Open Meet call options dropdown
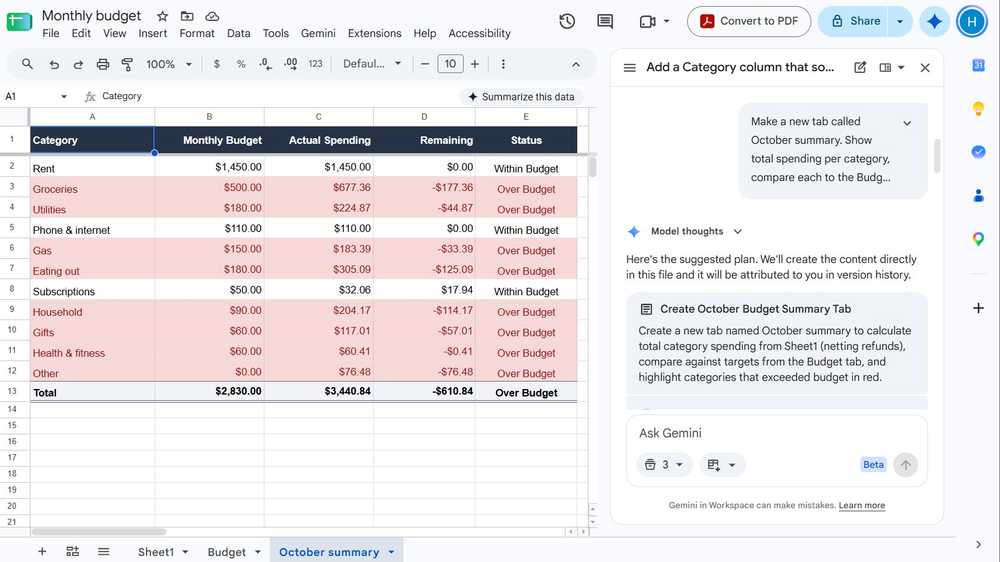The width and height of the screenshot is (1000, 562). click(666, 21)
